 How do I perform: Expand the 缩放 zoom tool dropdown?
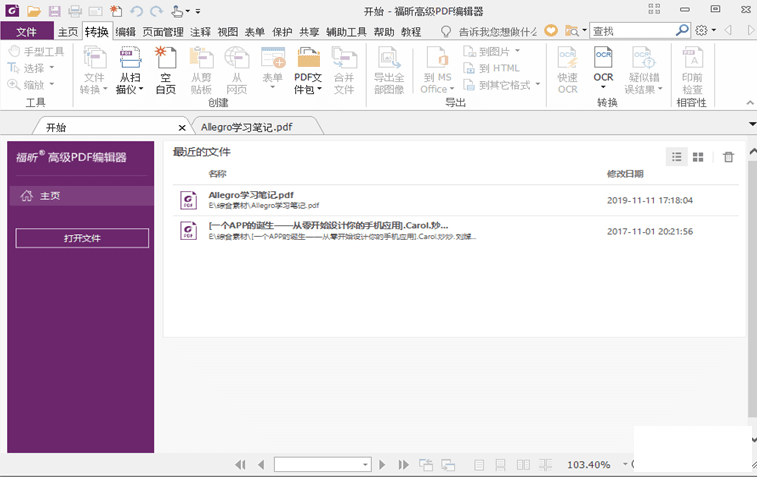pyautogui.click(x=52, y=84)
